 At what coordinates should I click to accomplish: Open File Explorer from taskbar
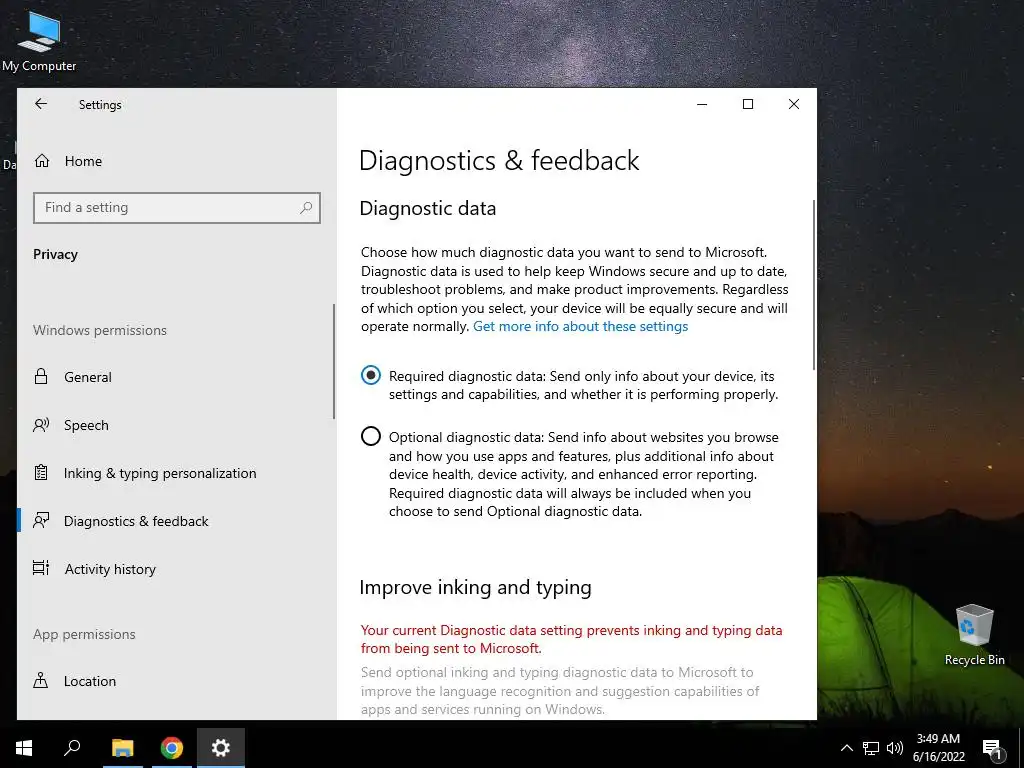[x=123, y=748]
